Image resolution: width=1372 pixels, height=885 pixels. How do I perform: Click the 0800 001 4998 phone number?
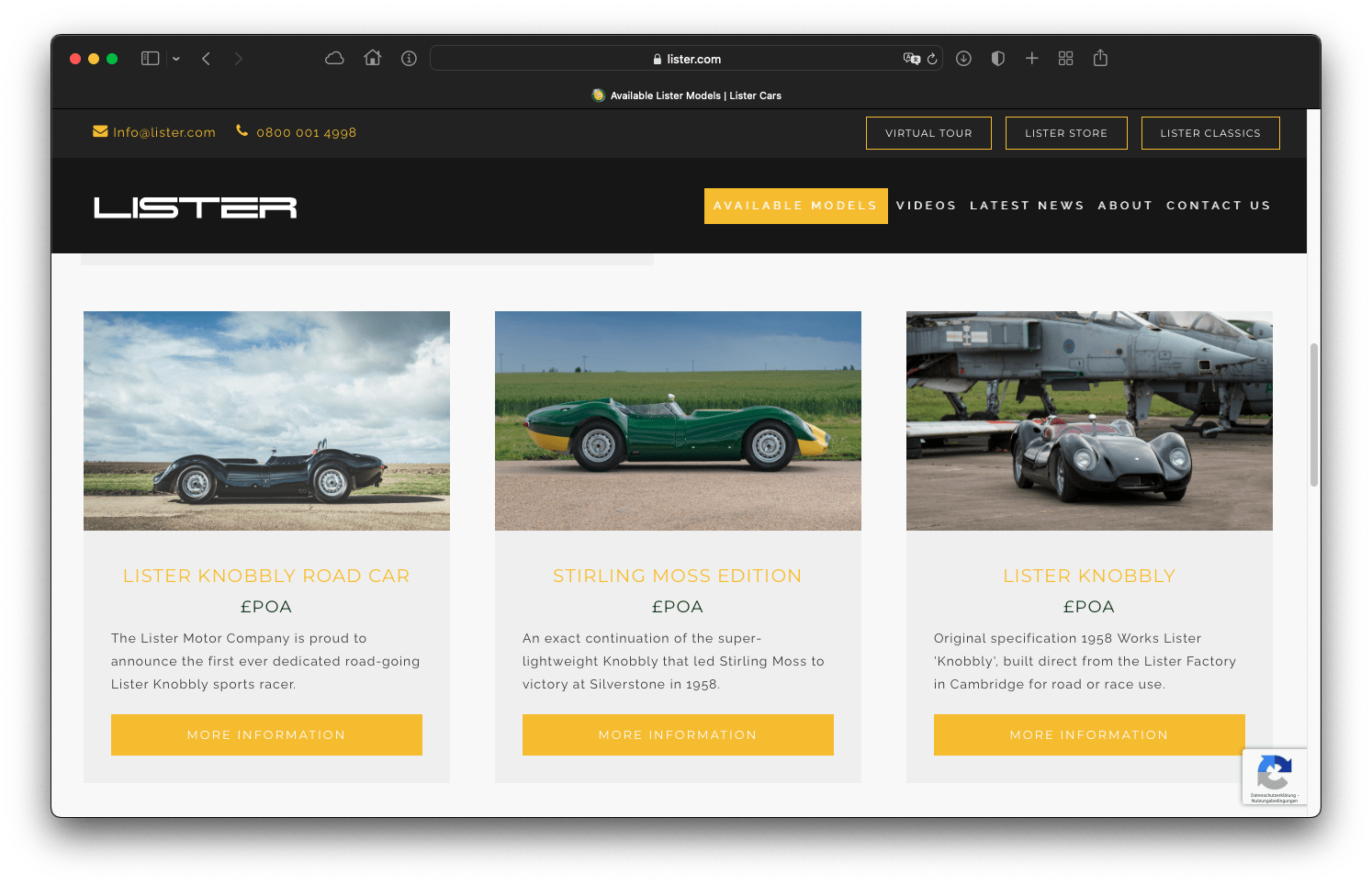click(x=307, y=132)
